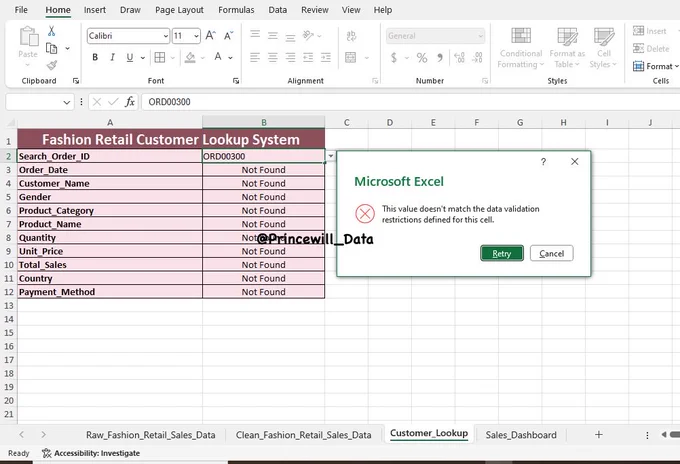Viewport: 680px width, 464px height.
Task: Click inside the formula bar showing ORD00300
Action: point(410,102)
